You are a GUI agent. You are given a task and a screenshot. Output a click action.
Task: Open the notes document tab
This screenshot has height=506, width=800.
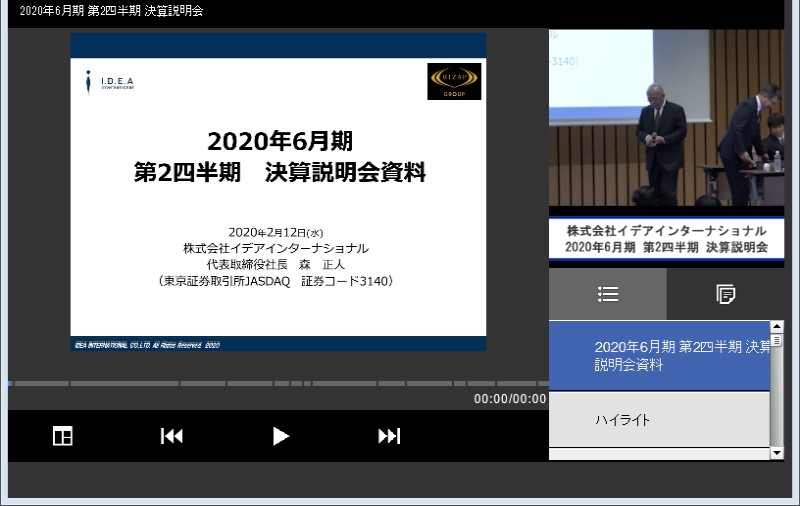[x=726, y=294]
